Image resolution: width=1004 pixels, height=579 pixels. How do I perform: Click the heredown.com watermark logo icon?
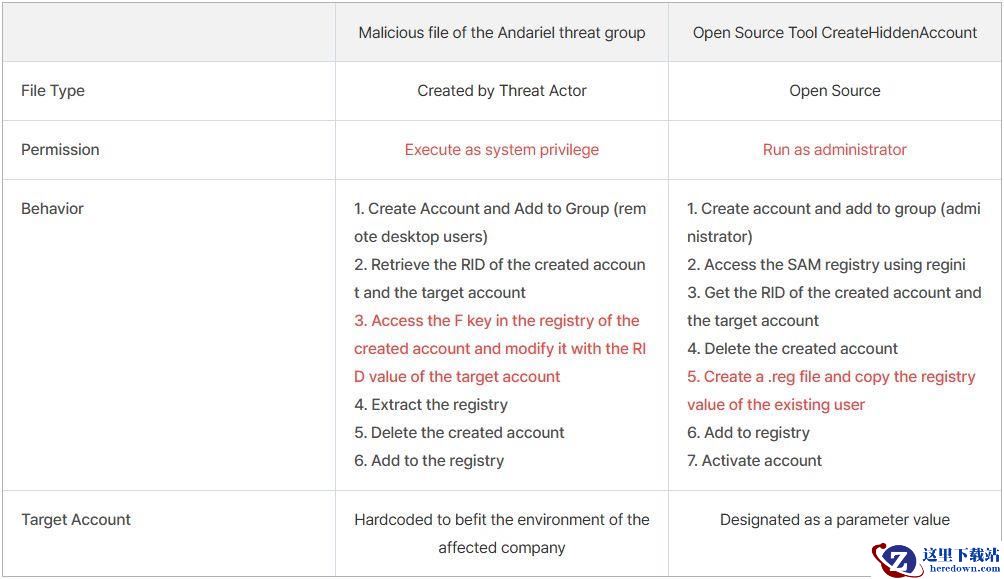[x=895, y=560]
